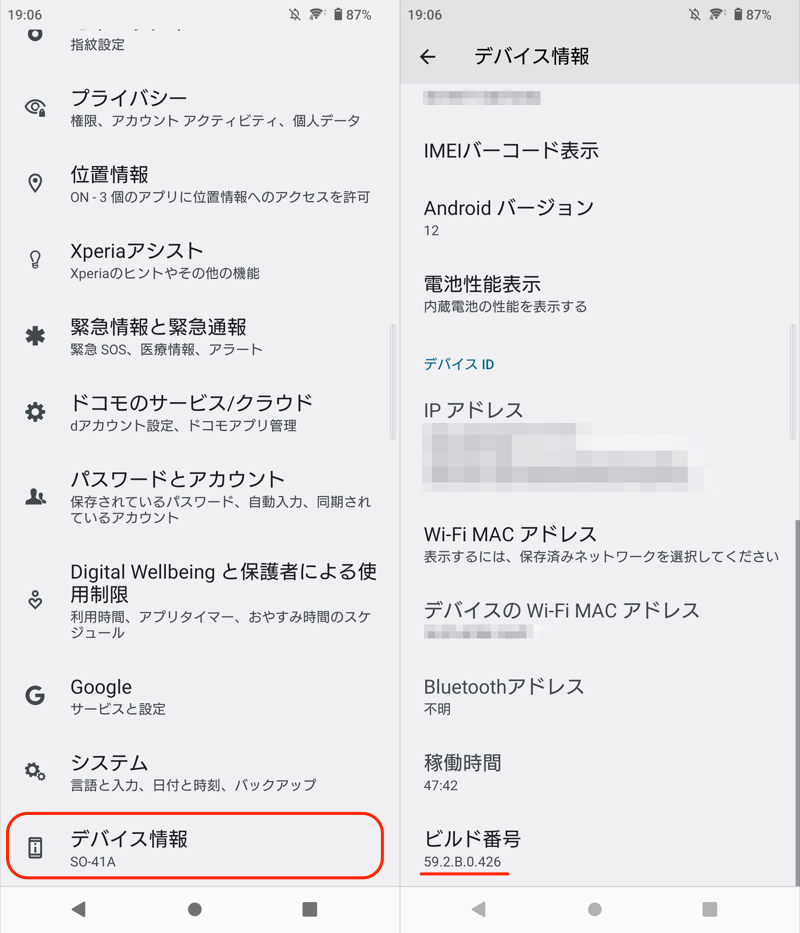Open デバイス情報 SO-41A settings entry
This screenshot has height=933, width=800.
pos(195,847)
